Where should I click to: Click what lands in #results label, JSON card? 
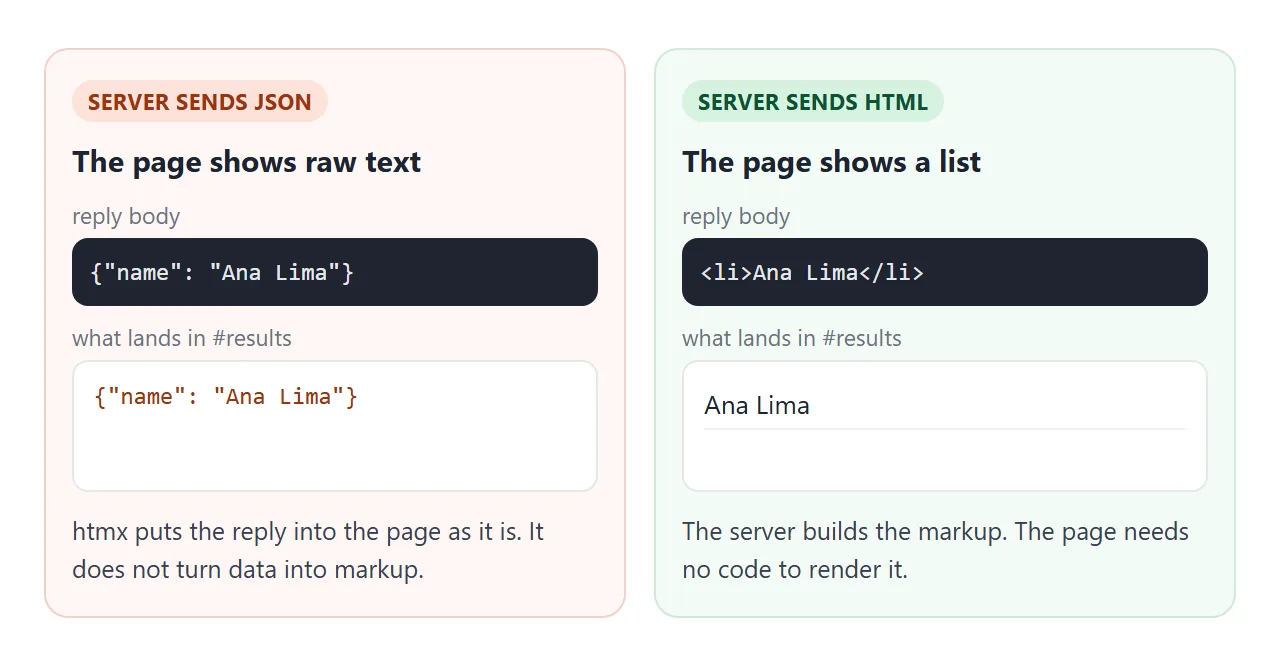(x=182, y=338)
